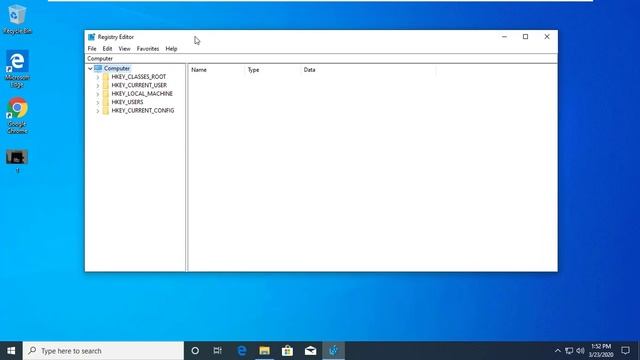Click the taskbar search box
Viewport: 640px width, 360px height.
pos(103,351)
